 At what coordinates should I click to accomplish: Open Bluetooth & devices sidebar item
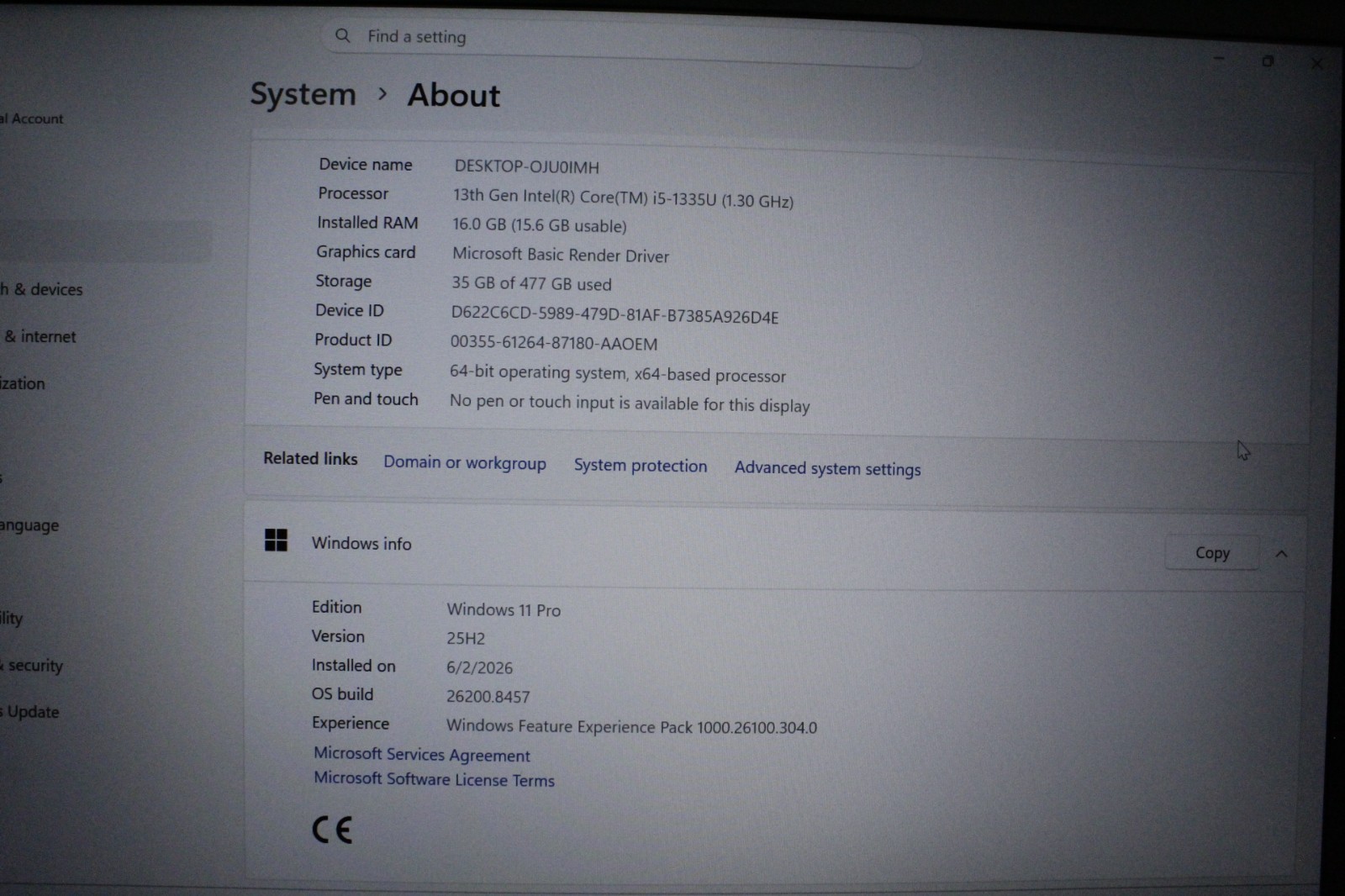coord(42,289)
